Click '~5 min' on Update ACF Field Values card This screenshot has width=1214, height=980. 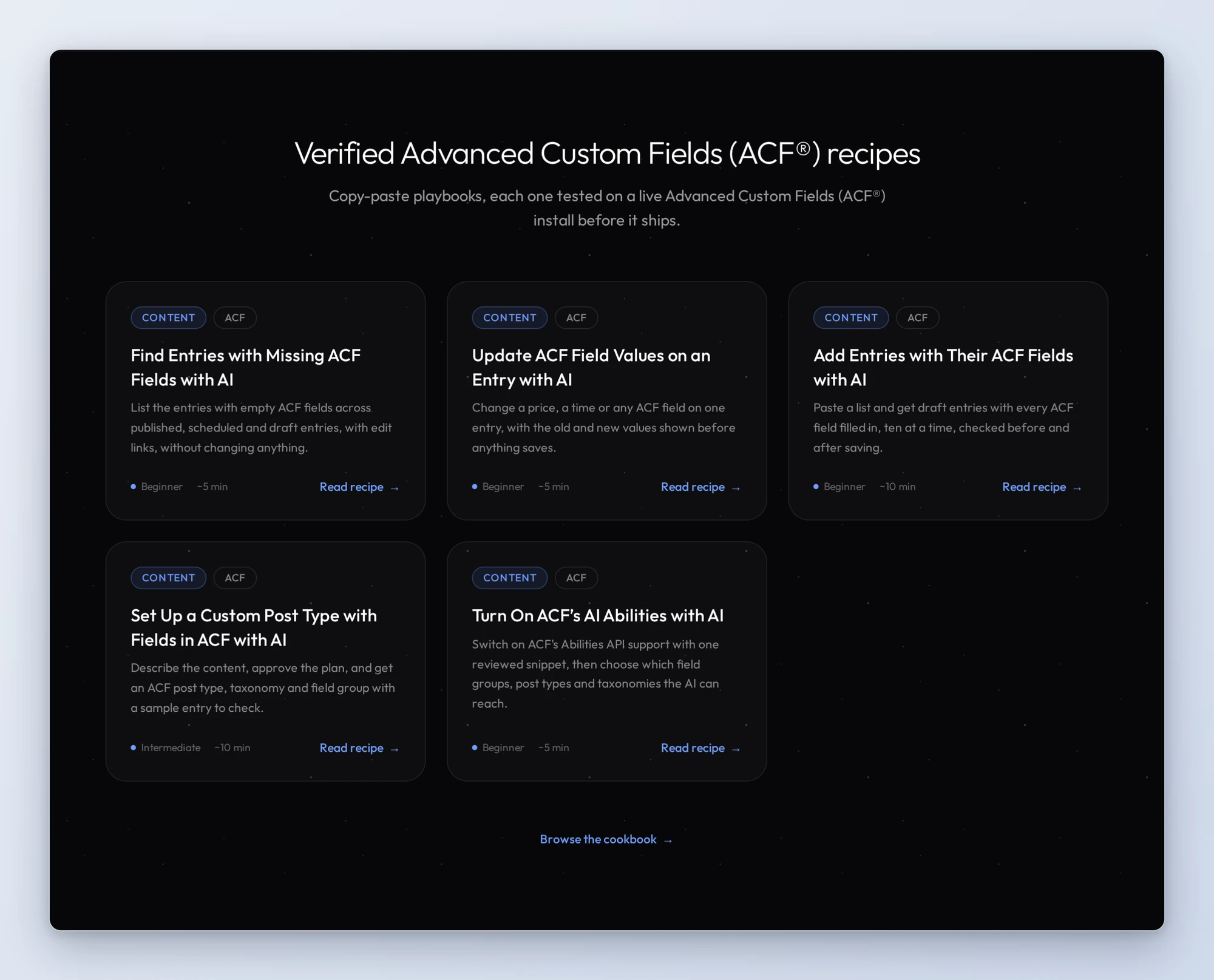(x=554, y=487)
